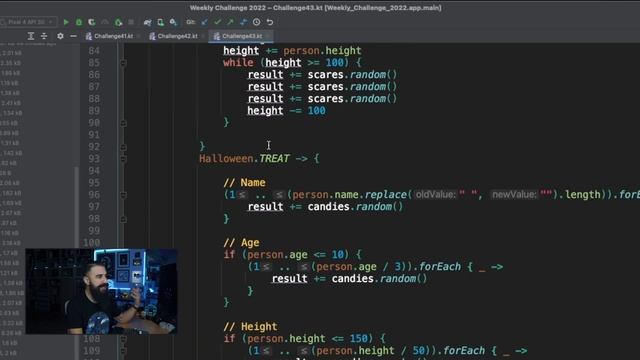Click the webcam video overlay
The width and height of the screenshot is (640, 360).
click(101, 291)
